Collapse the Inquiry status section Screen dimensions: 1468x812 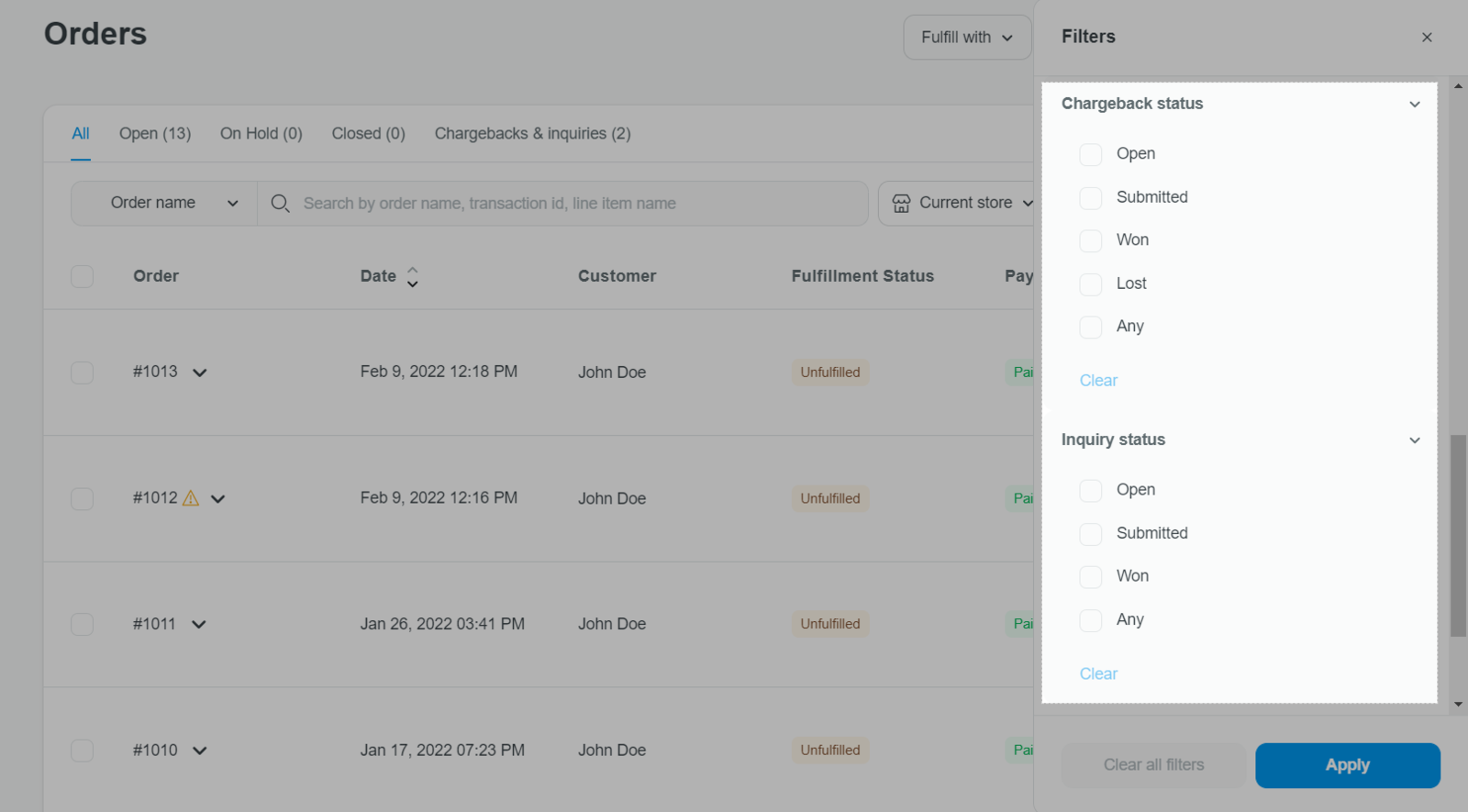[x=1414, y=440]
